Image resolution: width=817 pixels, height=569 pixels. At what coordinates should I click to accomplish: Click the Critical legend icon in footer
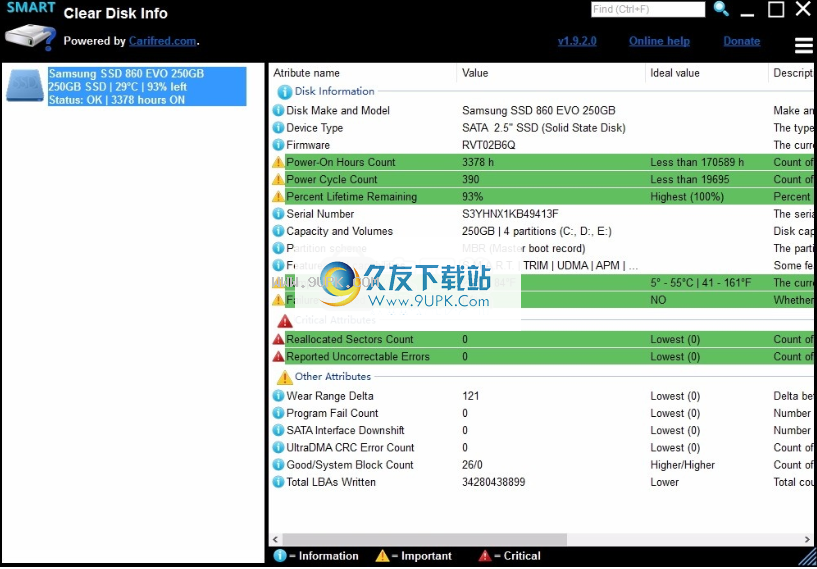point(485,556)
